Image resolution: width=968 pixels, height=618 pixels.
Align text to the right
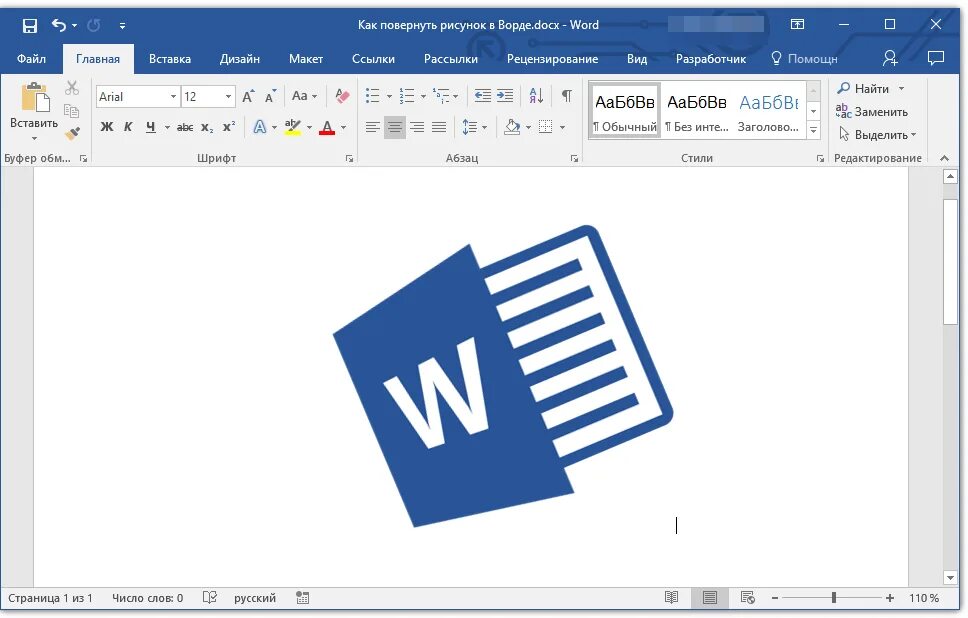pyautogui.click(x=417, y=127)
